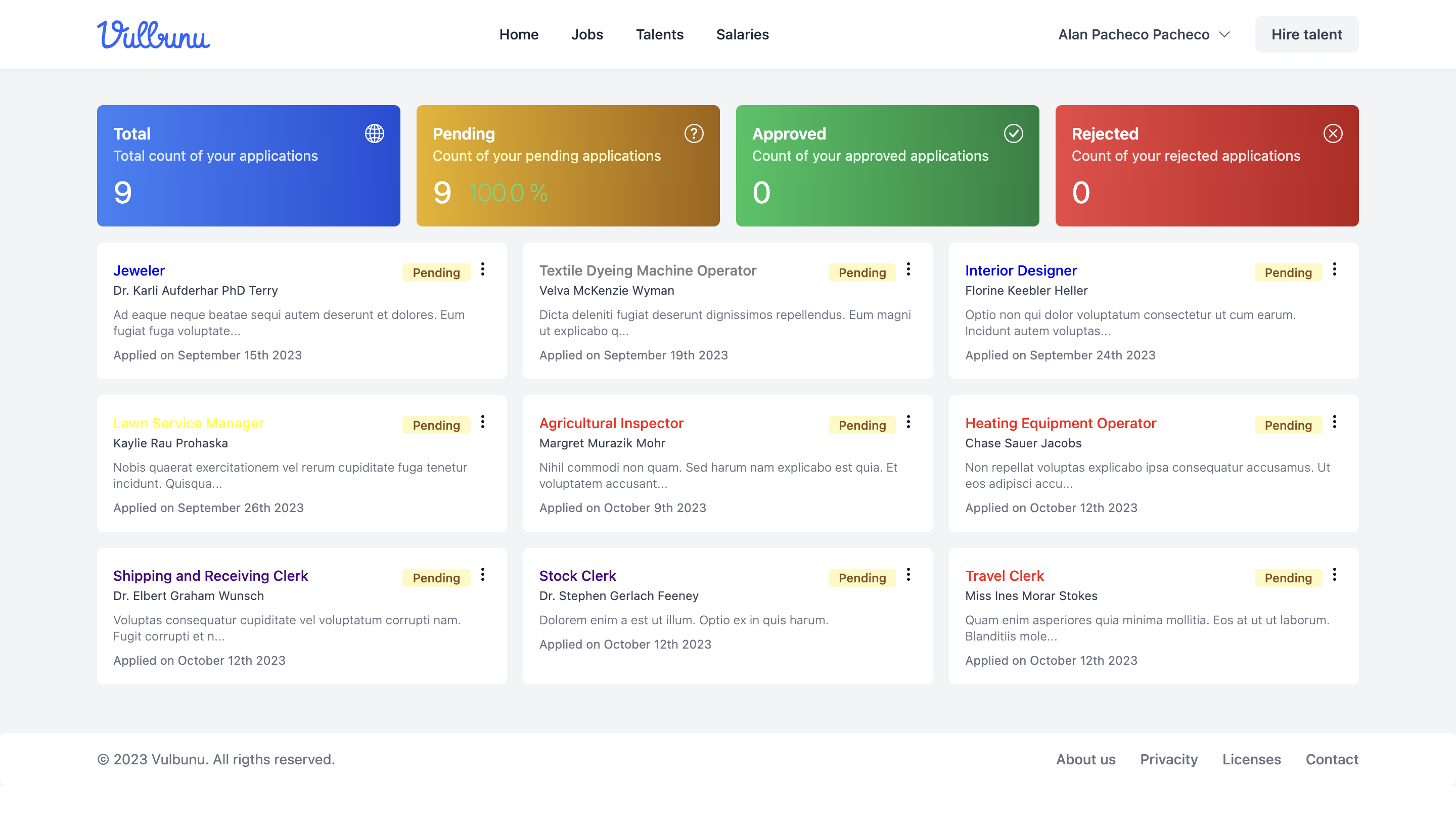
Task: Click employer name Kaylie Rau Prohaska
Action: (170, 443)
